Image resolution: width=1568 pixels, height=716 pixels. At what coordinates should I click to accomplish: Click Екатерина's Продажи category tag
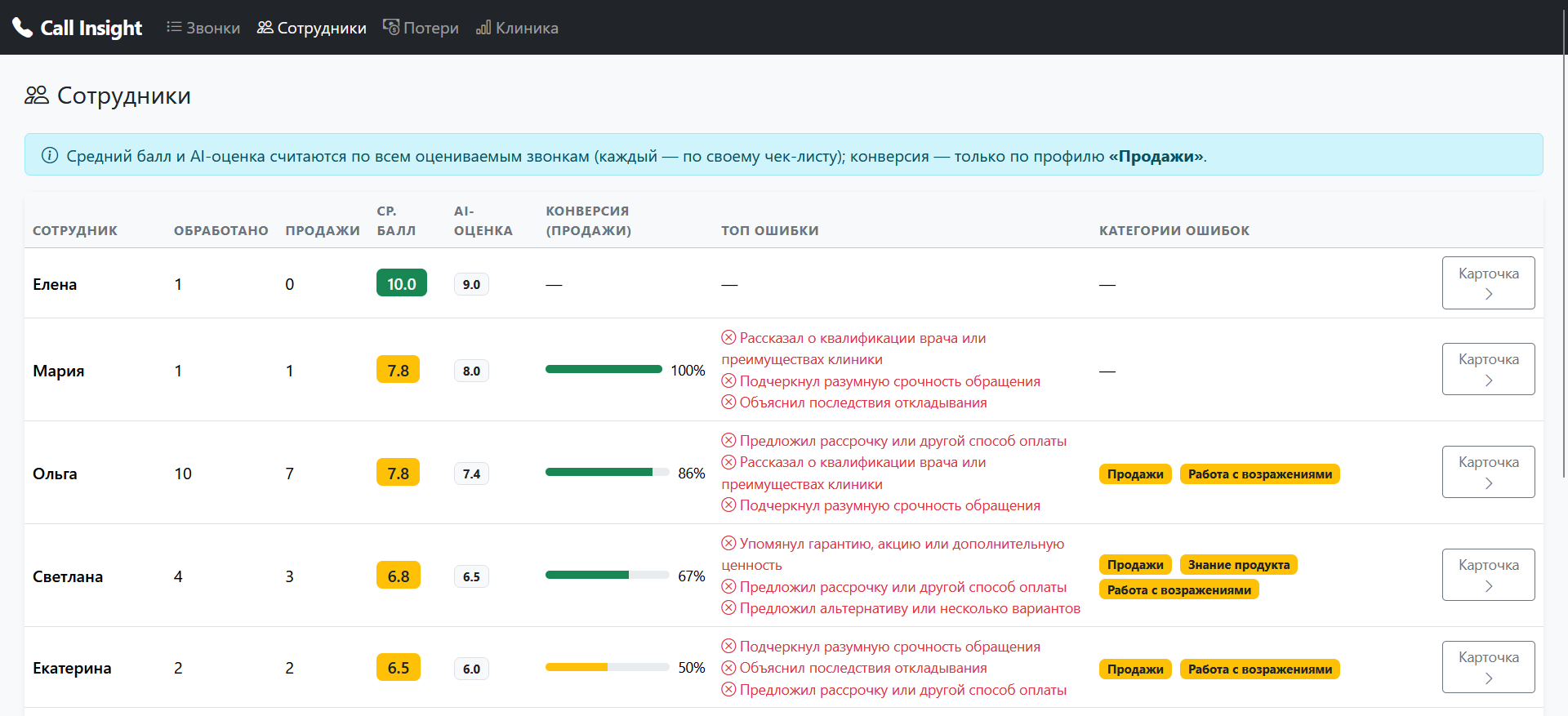coord(1135,669)
